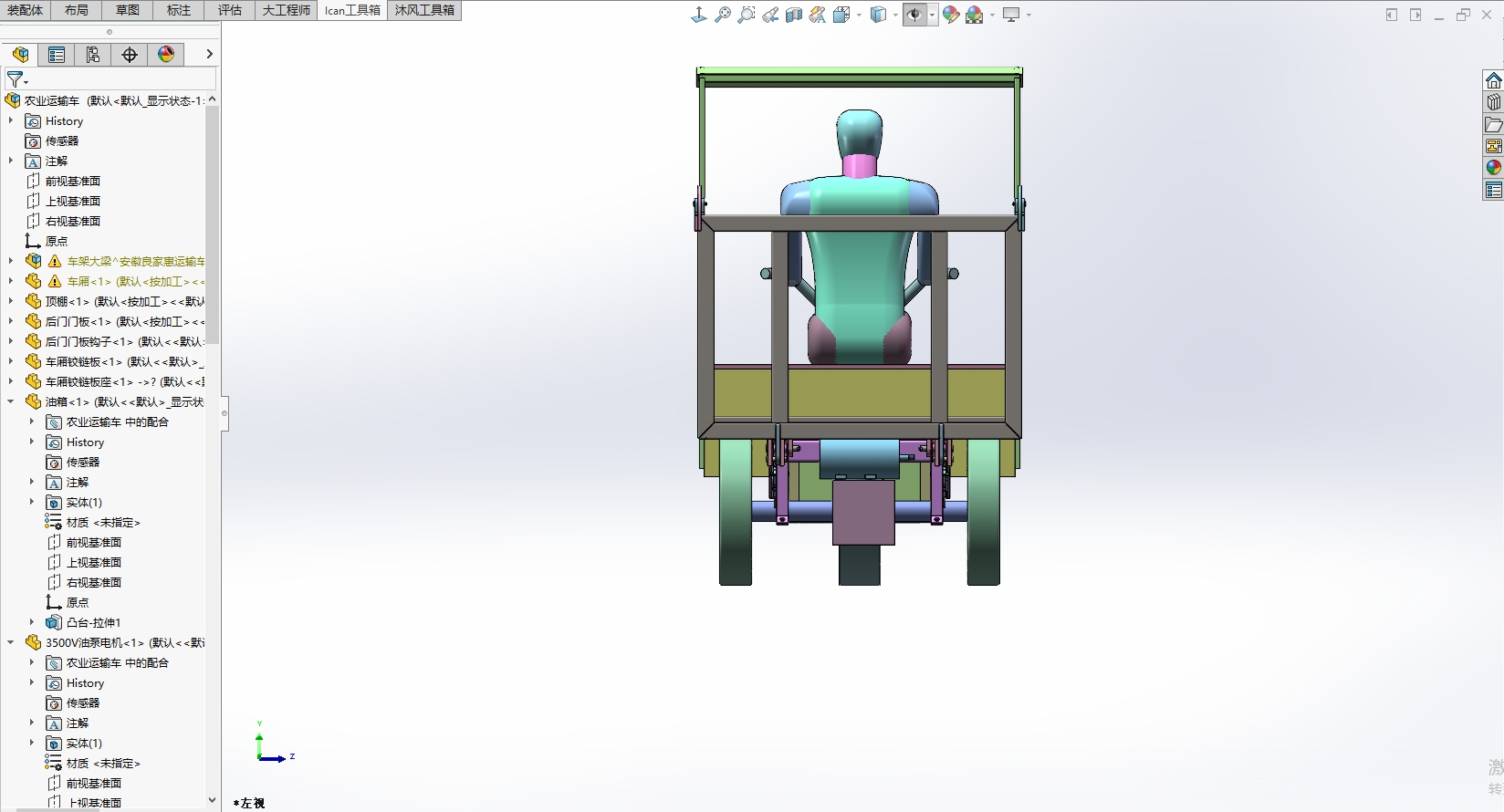Screen dimensions: 1504x812
Task: Open SolidWorks Resources home task pane
Action: [x=1493, y=80]
